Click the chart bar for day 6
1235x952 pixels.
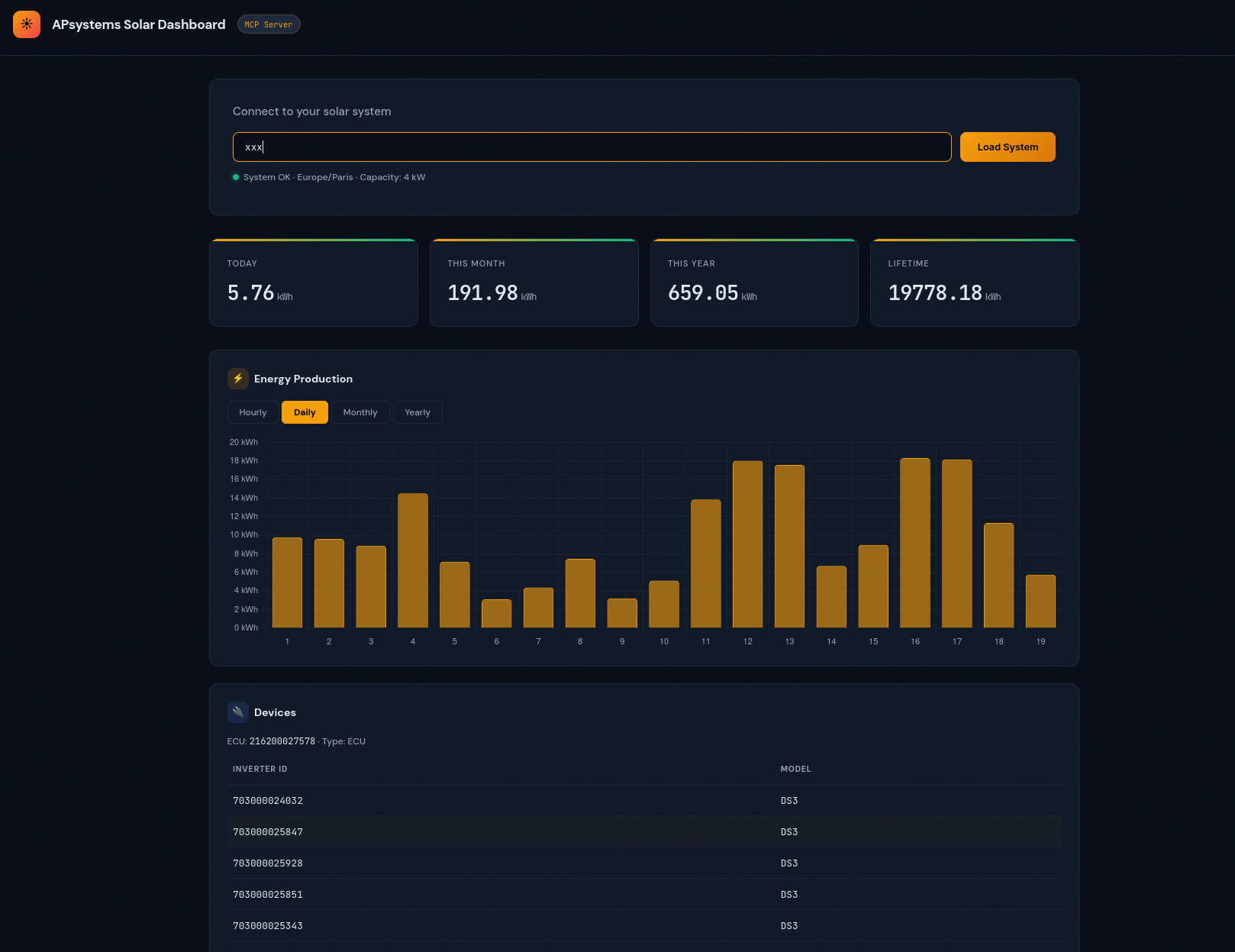pyautogui.click(x=497, y=614)
